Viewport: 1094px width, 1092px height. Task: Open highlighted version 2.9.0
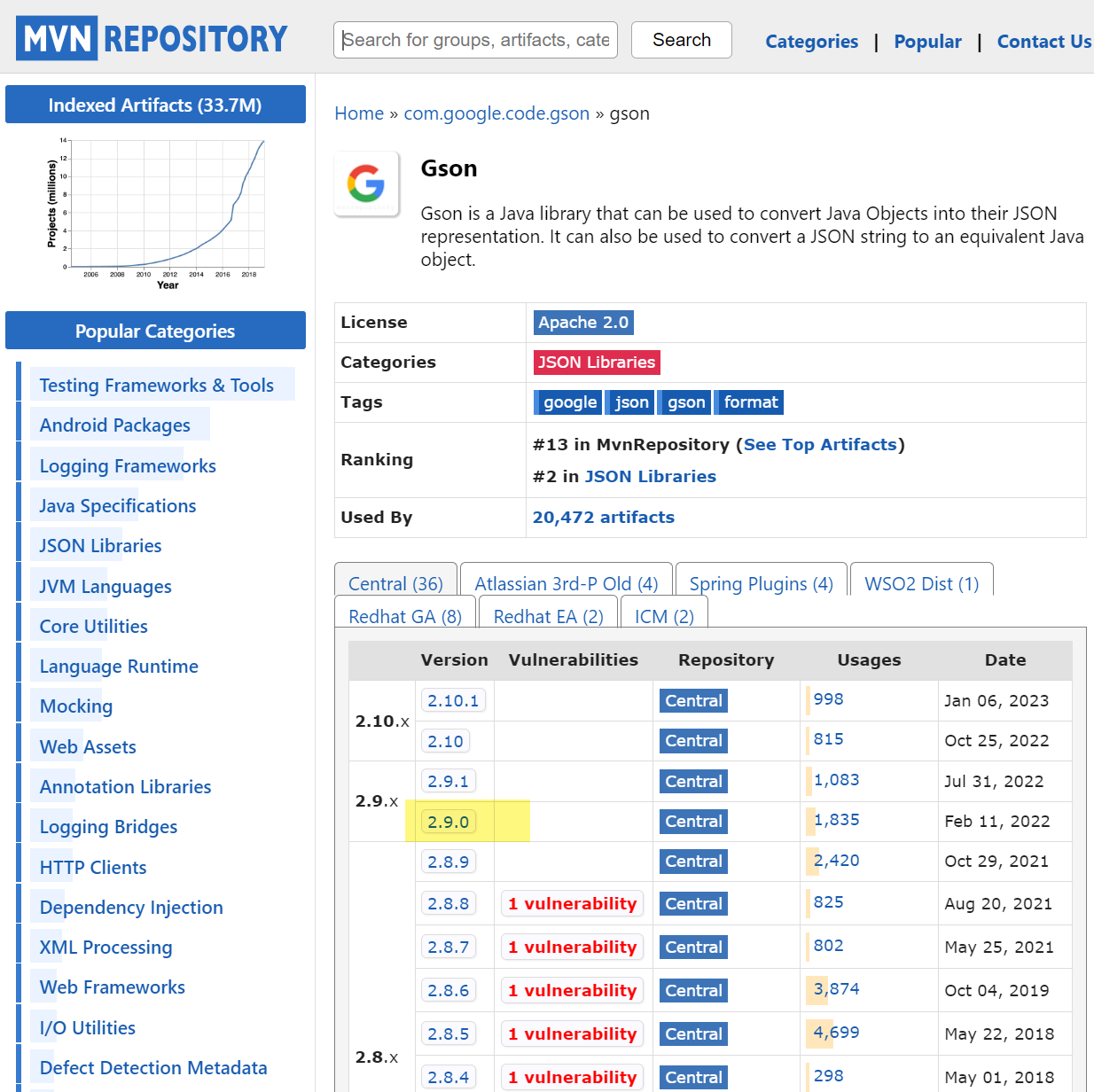click(448, 822)
